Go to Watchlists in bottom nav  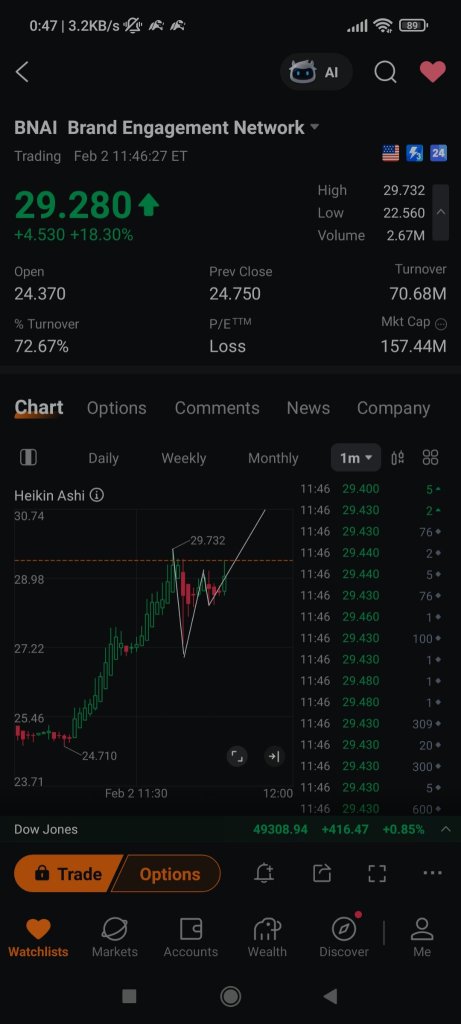click(x=38, y=938)
